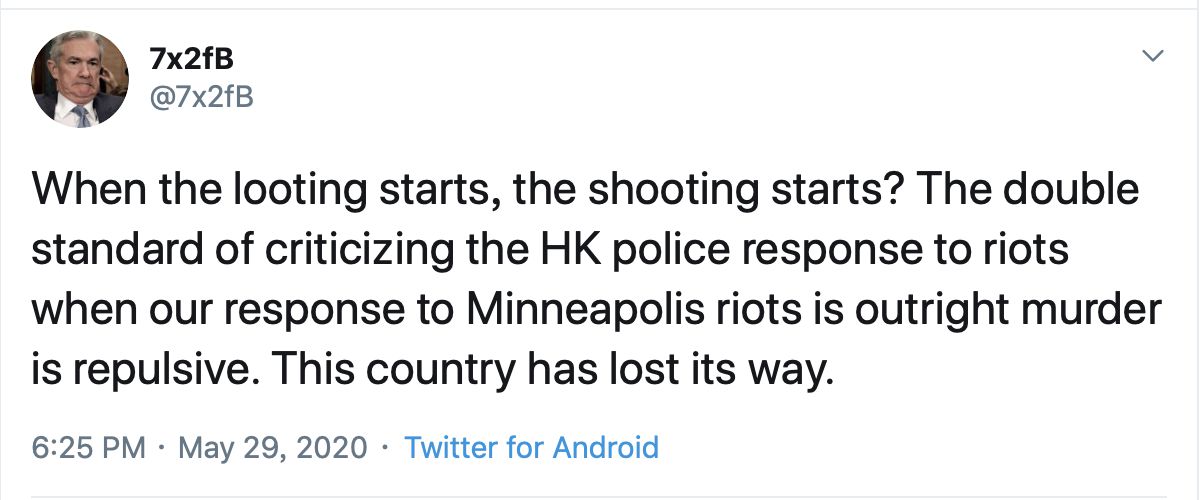Open the tweet options chevron menu
1202x500 pixels.
[1155, 55]
